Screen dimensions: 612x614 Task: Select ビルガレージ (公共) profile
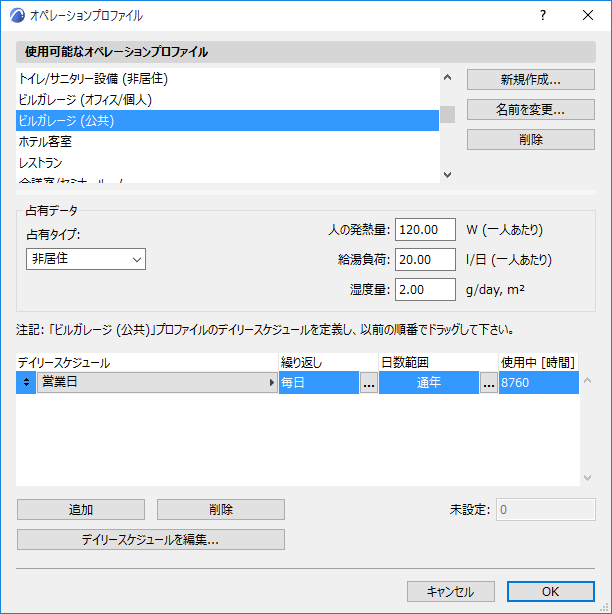point(227,121)
